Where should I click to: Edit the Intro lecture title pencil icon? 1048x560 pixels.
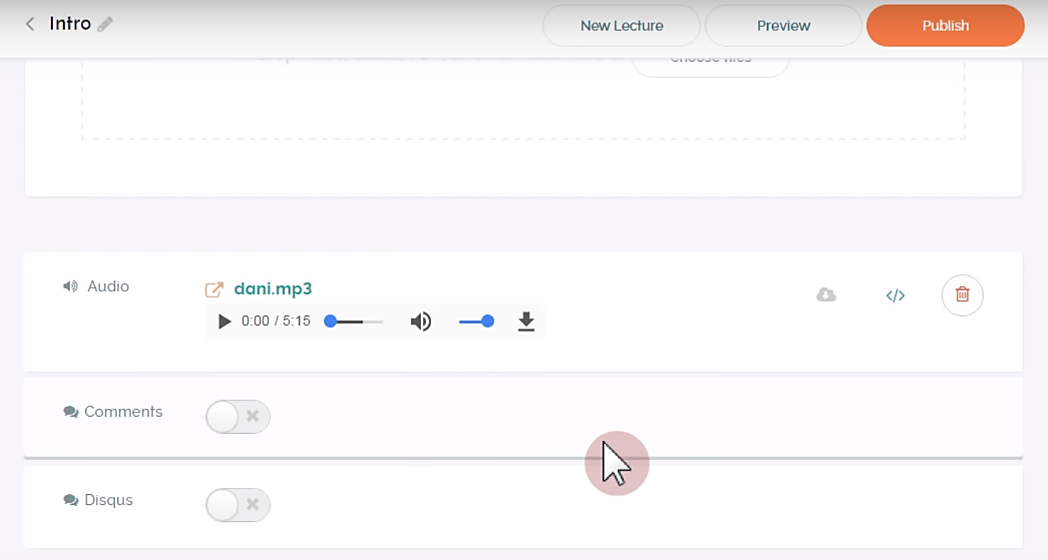pyautogui.click(x=105, y=24)
